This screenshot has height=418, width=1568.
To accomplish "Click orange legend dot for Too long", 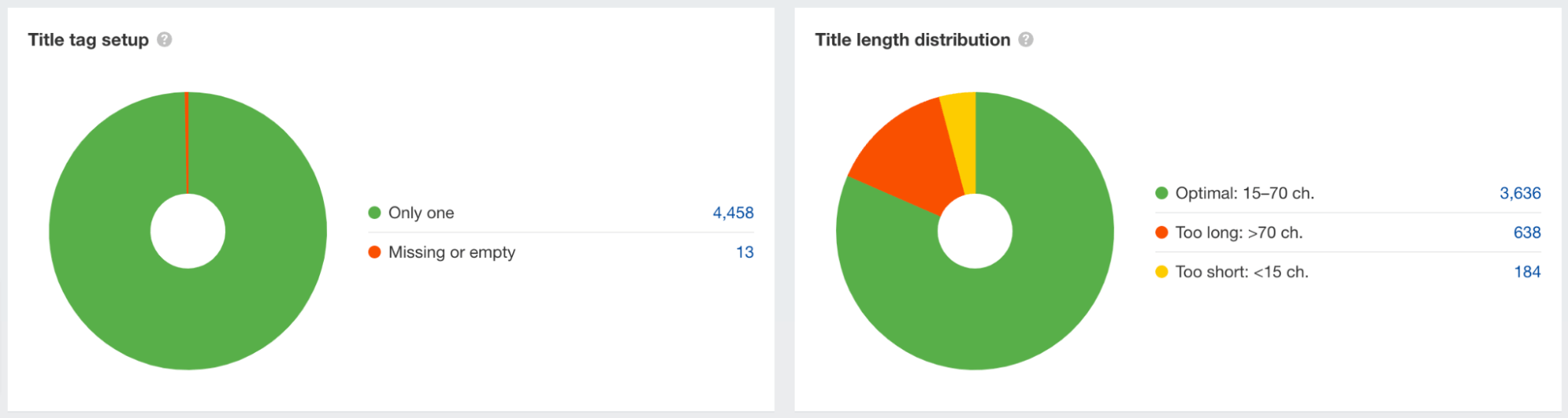I will pos(1162,232).
